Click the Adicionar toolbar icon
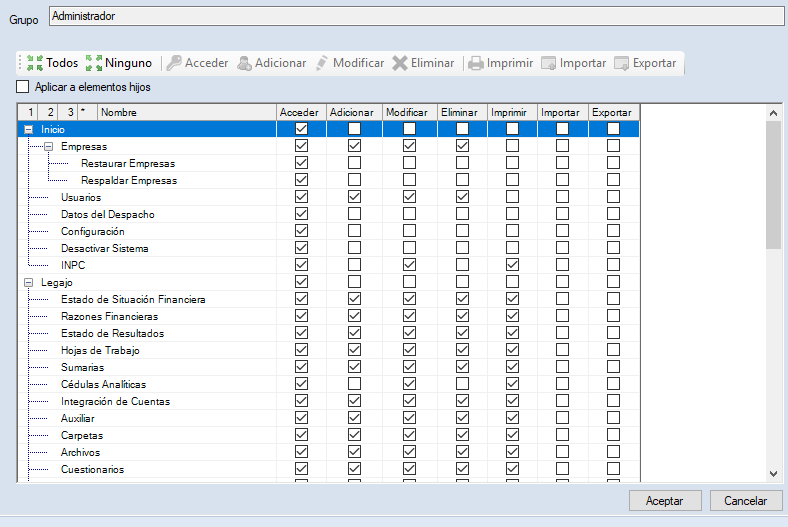 pos(244,63)
